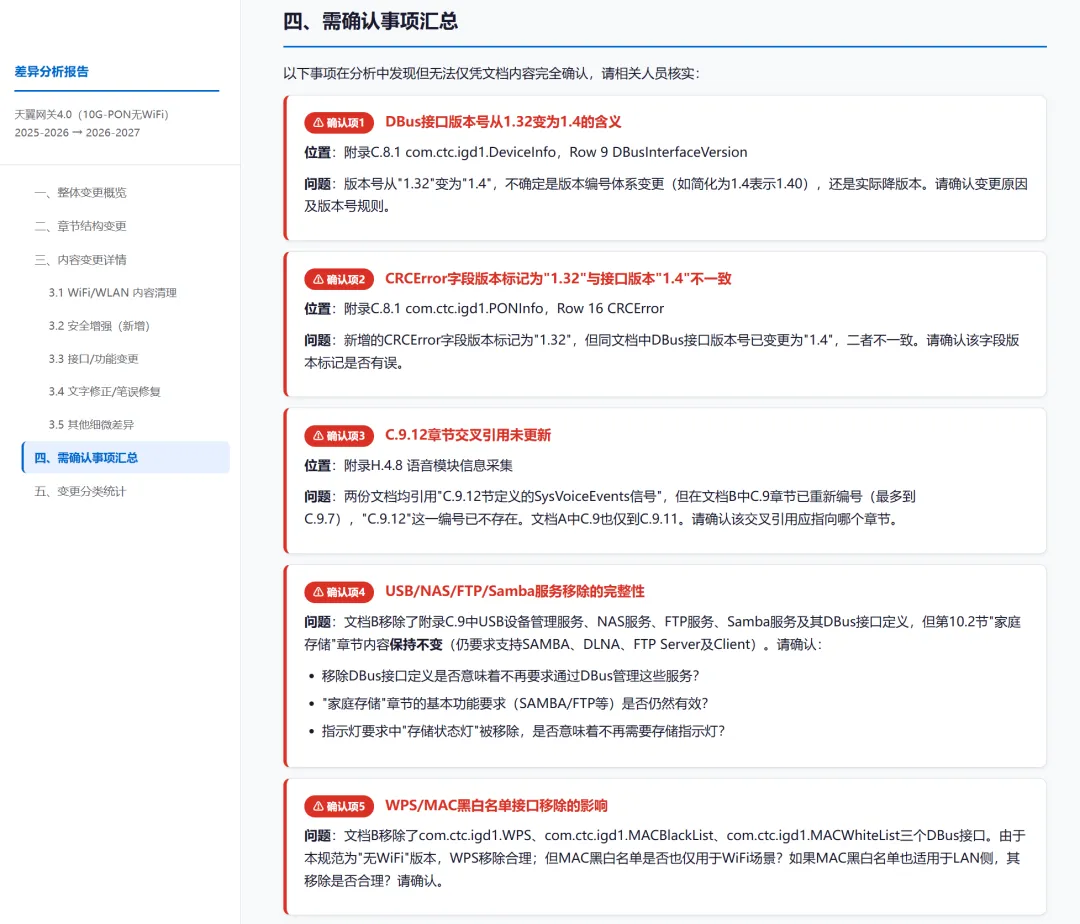Click the main title 四、需确认事项汇总
The height and width of the screenshot is (924, 1080).
(371, 21)
